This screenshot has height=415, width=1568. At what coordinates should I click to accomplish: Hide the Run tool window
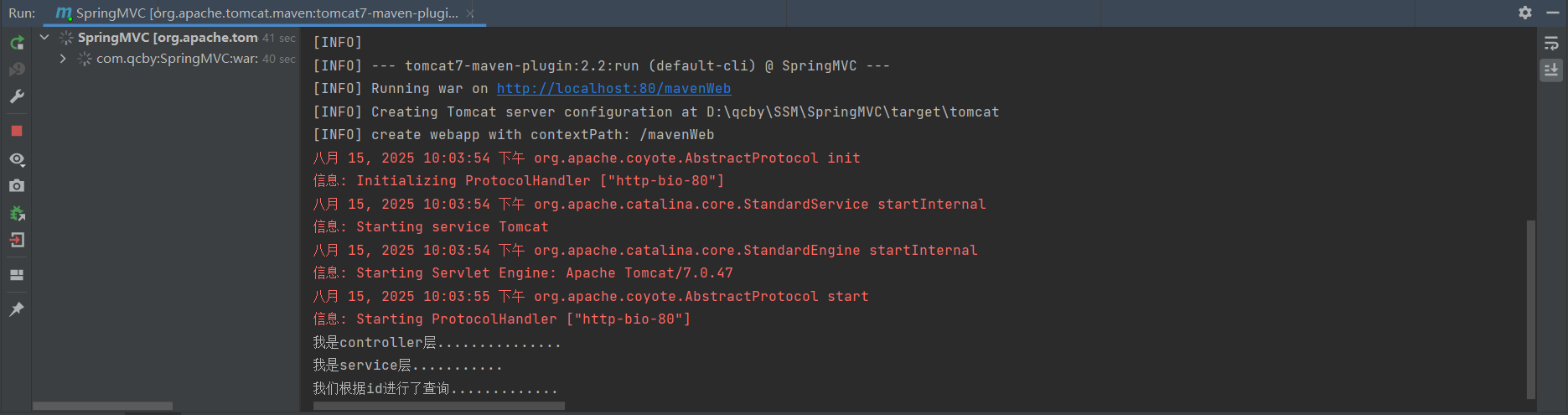(x=1553, y=13)
